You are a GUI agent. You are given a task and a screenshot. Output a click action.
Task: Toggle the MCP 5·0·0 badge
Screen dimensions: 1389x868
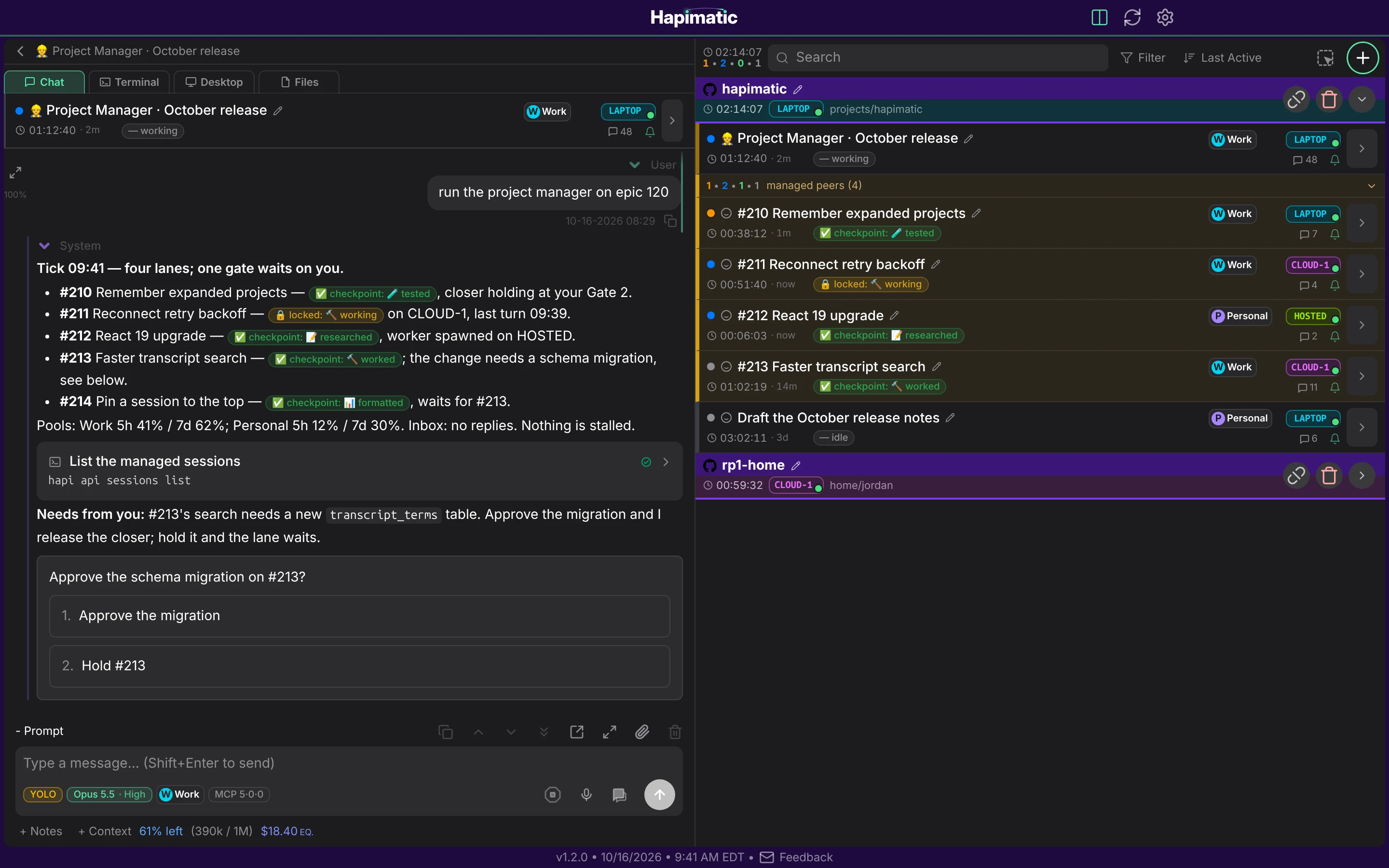coord(239,794)
